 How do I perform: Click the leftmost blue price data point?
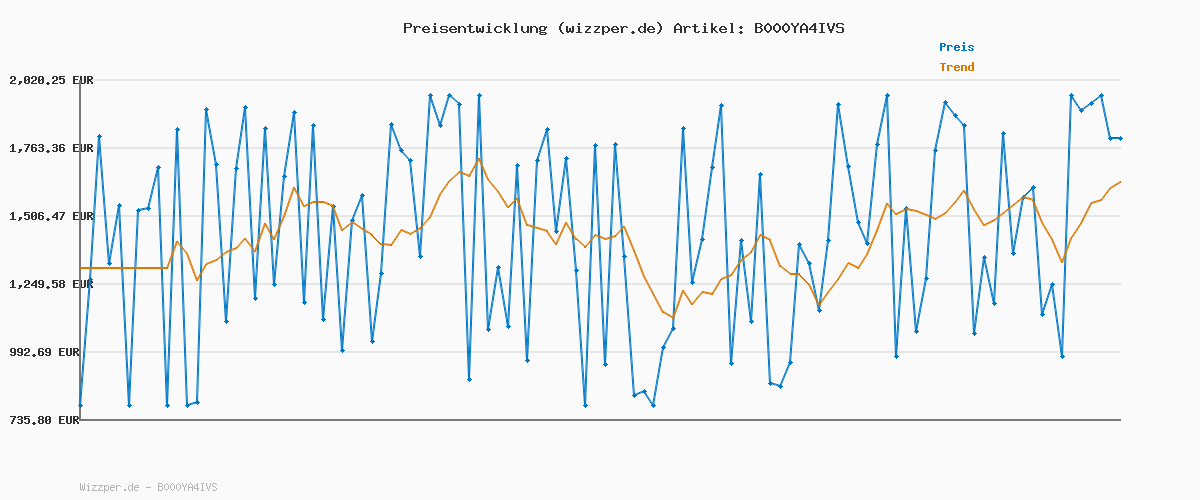(80, 405)
